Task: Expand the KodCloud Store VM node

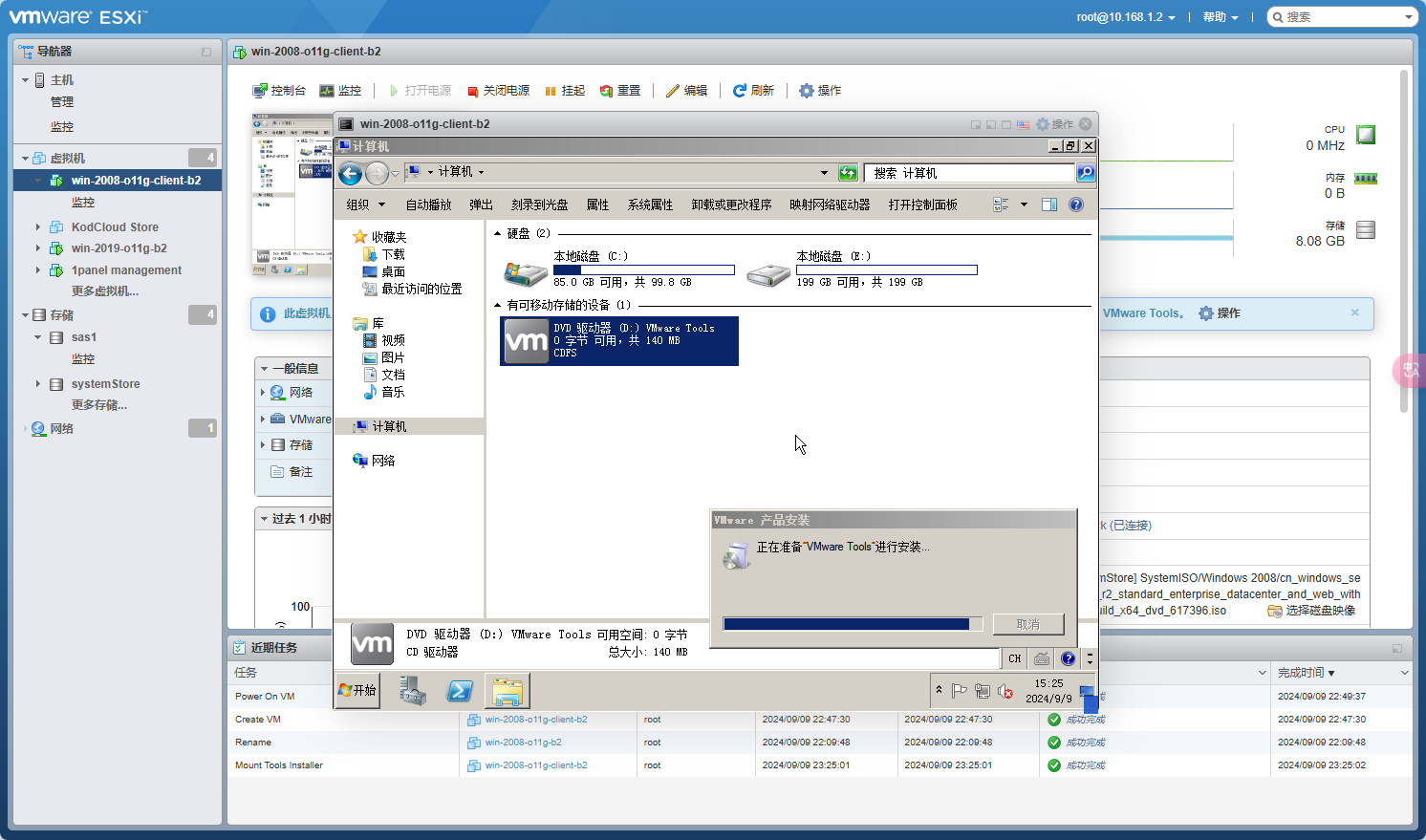Action: (x=38, y=227)
